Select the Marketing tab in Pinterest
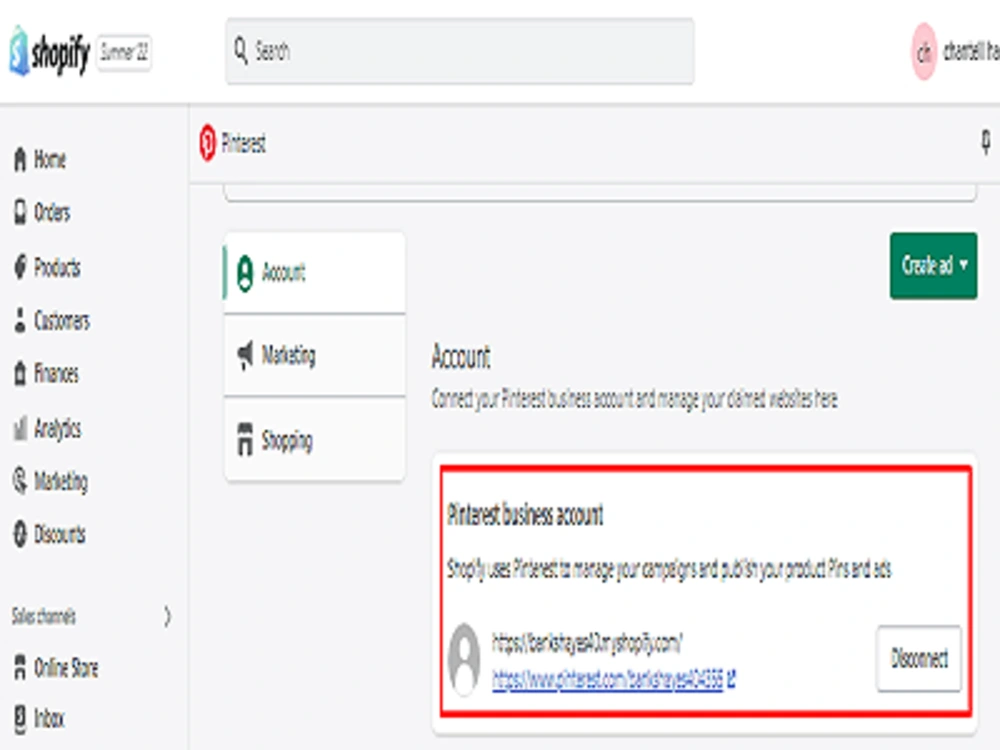 [x=314, y=355]
